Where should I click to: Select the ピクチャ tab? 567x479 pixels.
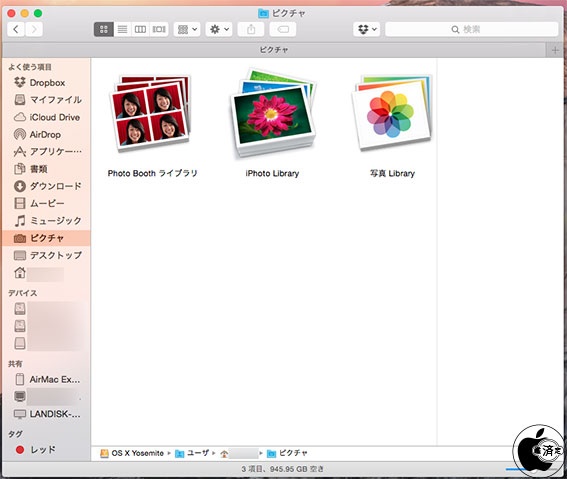pyautogui.click(x=274, y=50)
